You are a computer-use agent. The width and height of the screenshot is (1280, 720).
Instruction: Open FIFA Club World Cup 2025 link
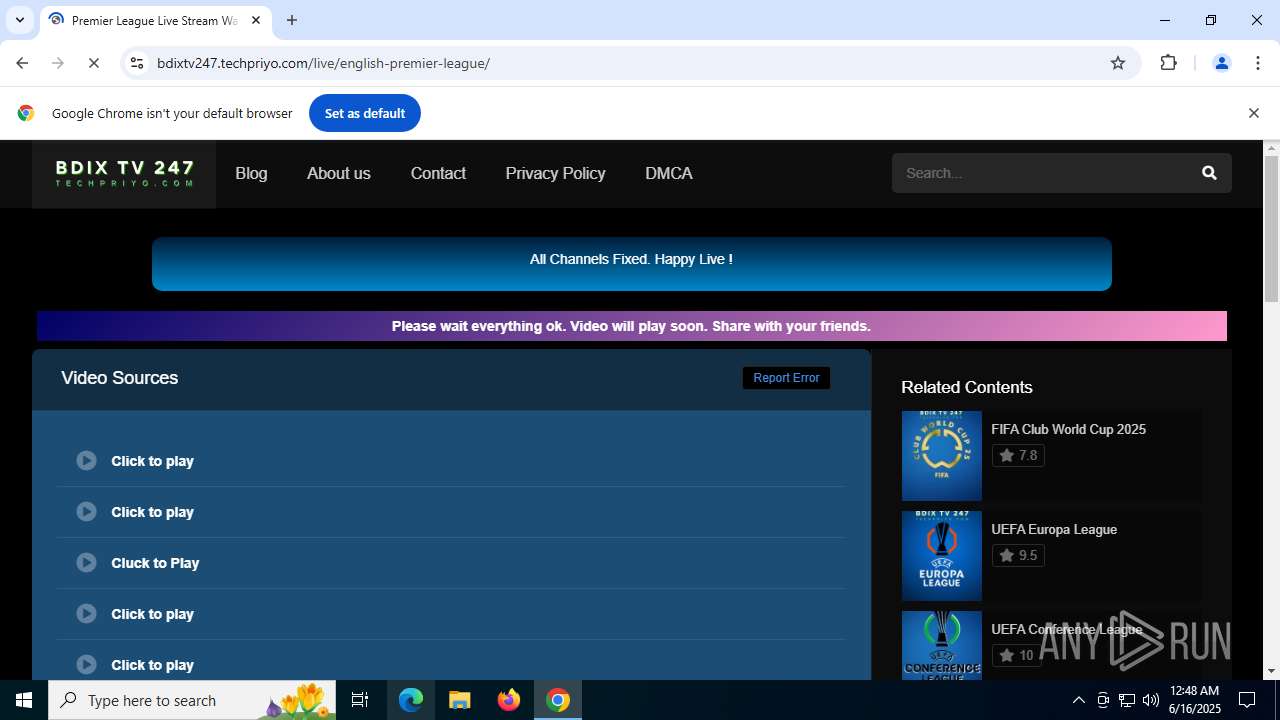tap(1068, 429)
